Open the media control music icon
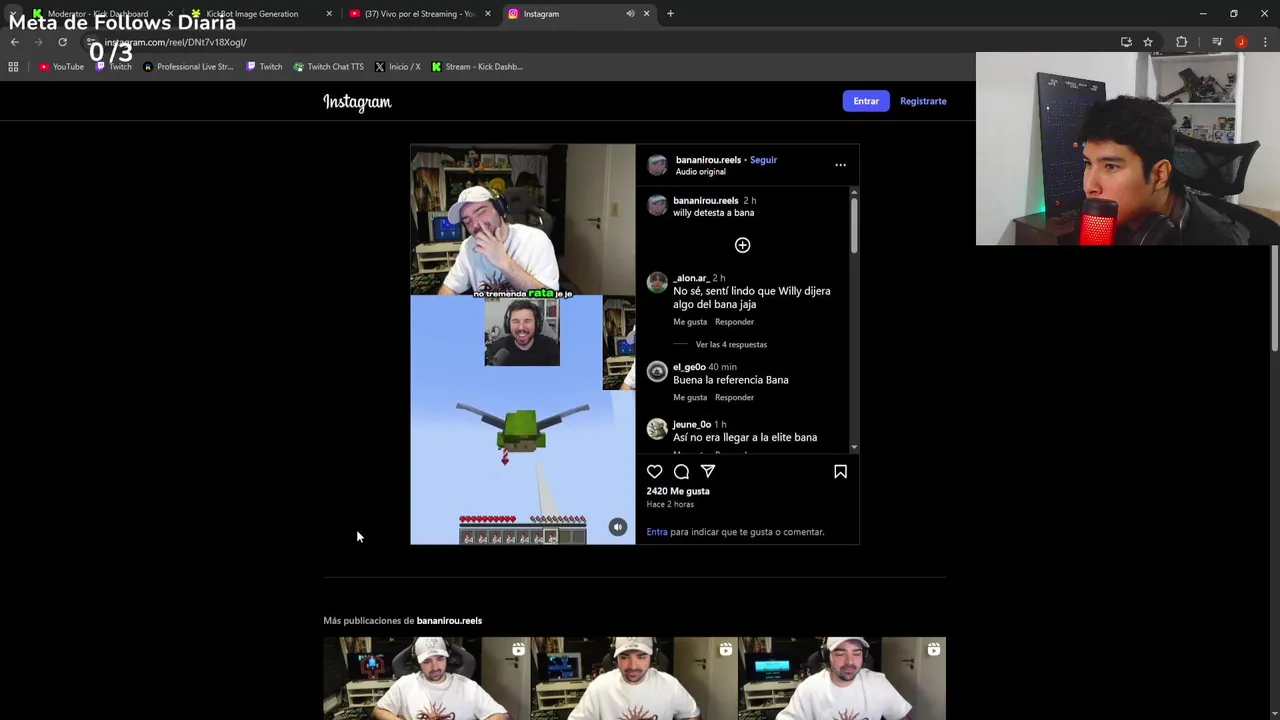The image size is (1280, 720). 1217,42
